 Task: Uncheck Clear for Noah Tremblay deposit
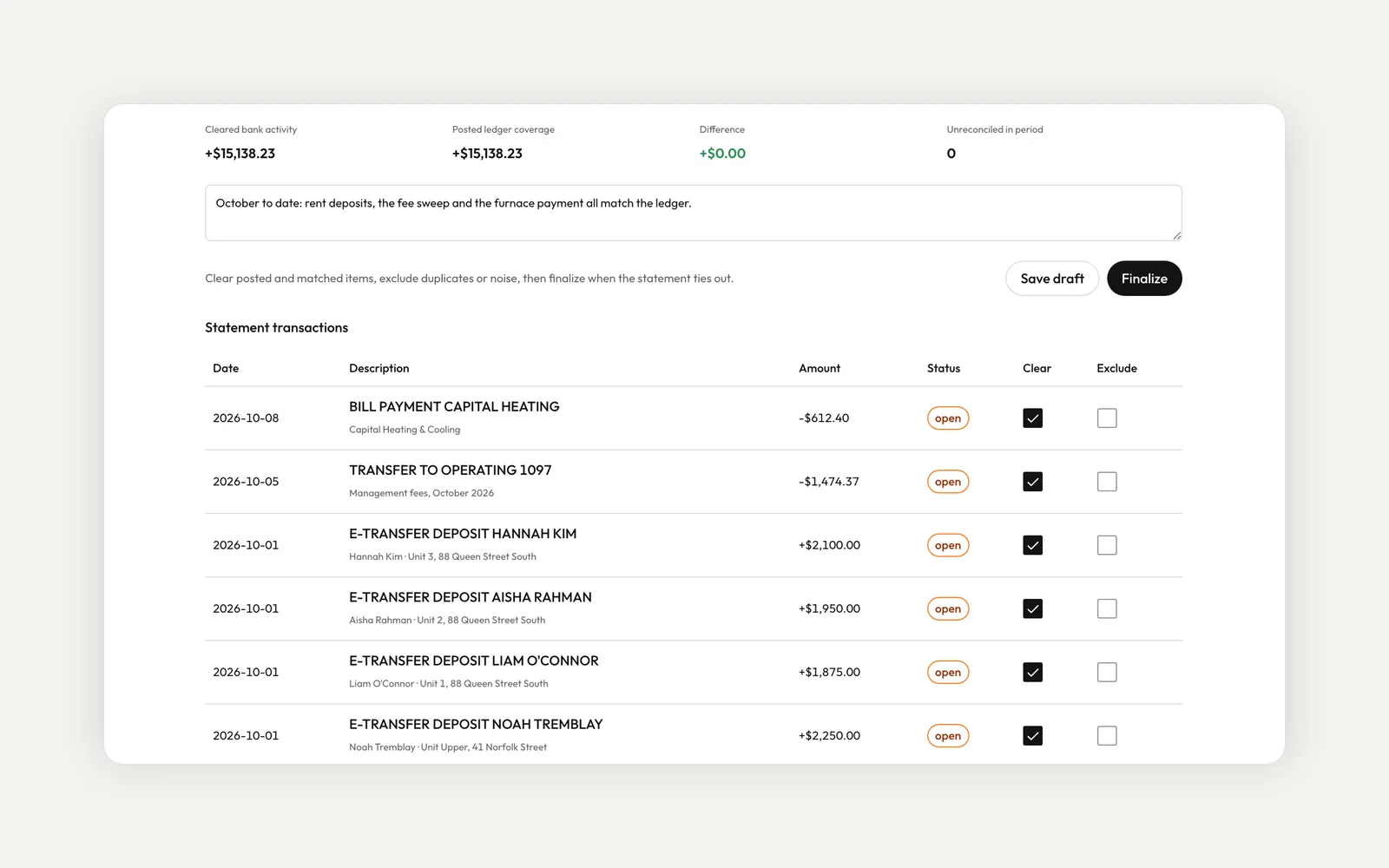tap(1032, 735)
